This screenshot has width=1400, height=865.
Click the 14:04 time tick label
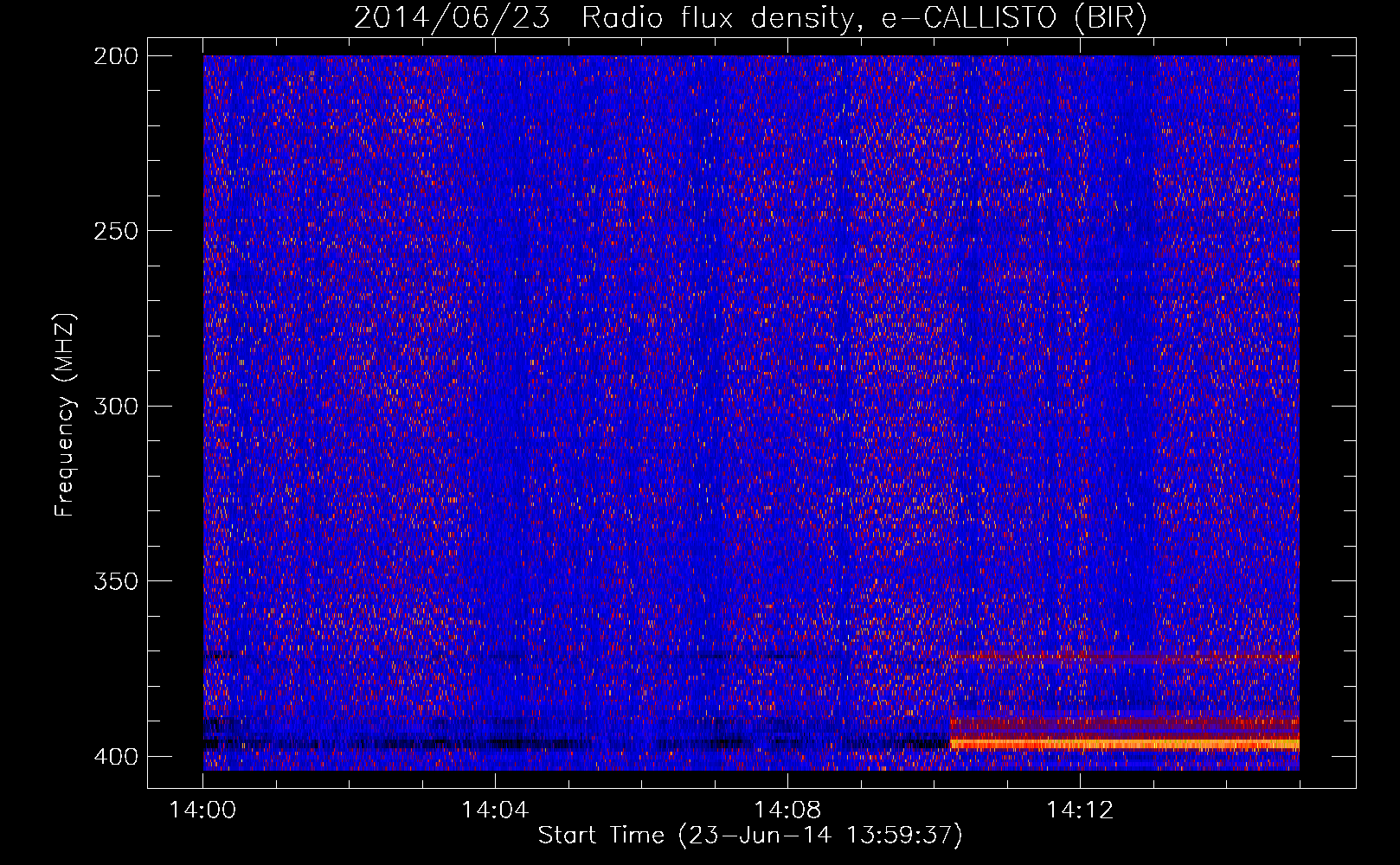click(495, 811)
